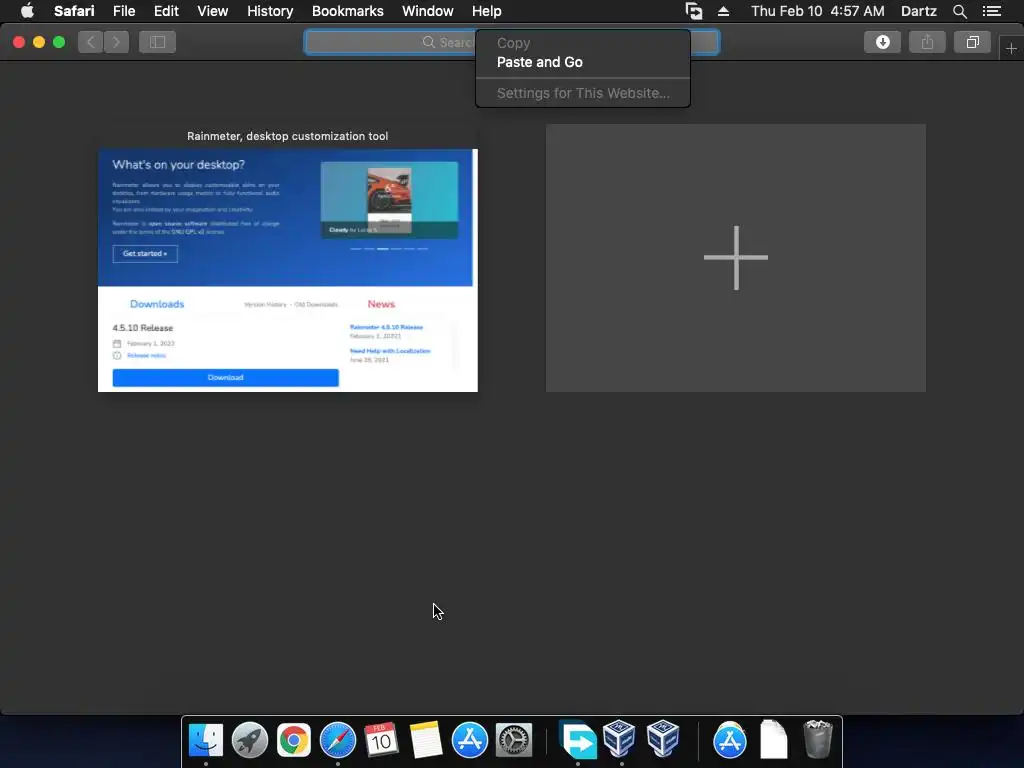This screenshot has height=768, width=1024.
Task: Open the Rainmeter tab thumbnail
Action: click(x=288, y=270)
